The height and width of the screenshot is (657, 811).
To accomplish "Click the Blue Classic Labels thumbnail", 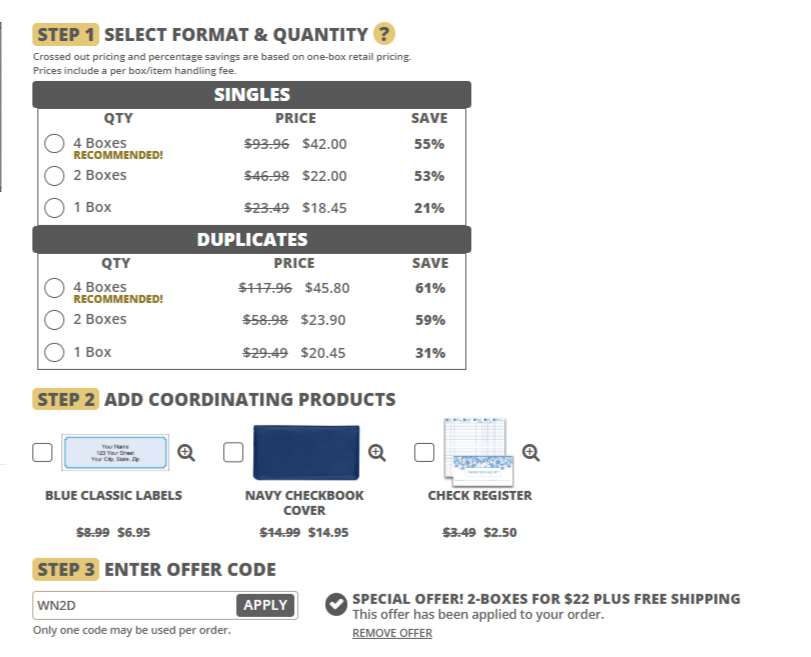I will pyautogui.click(x=115, y=452).
